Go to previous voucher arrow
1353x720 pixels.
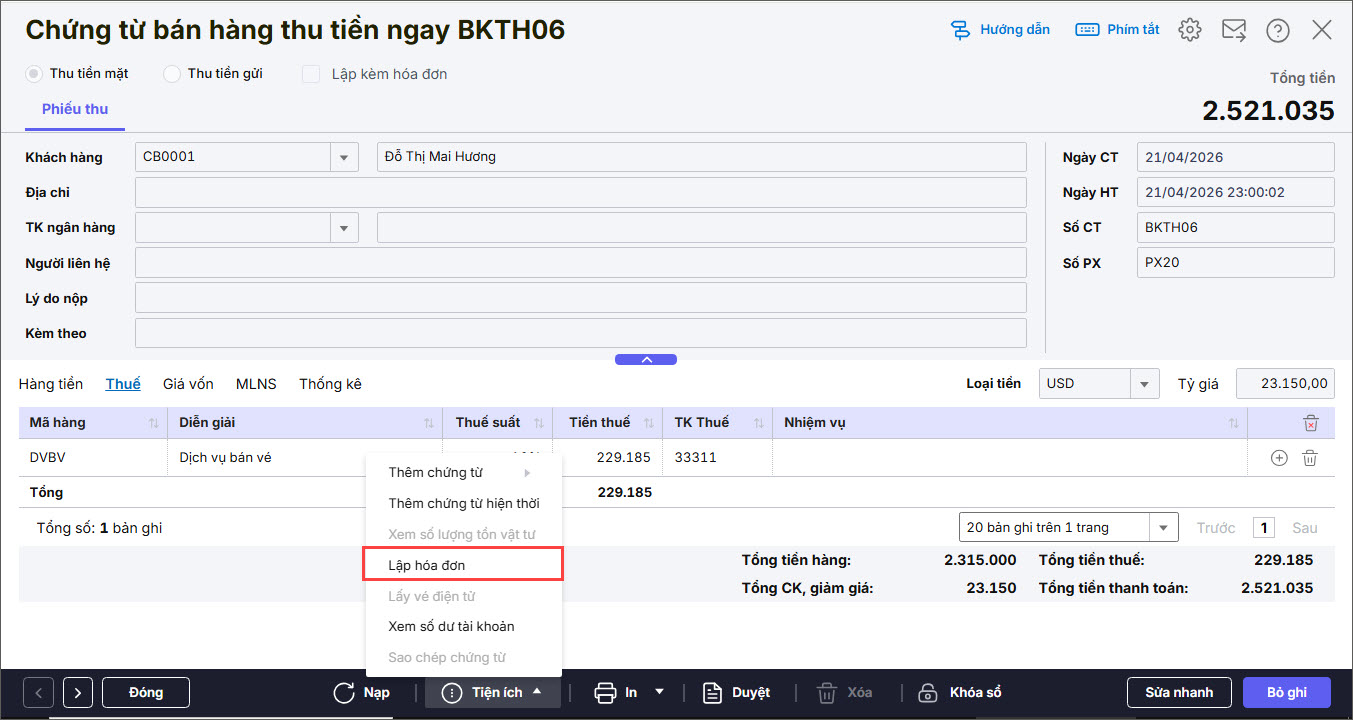[x=39, y=692]
